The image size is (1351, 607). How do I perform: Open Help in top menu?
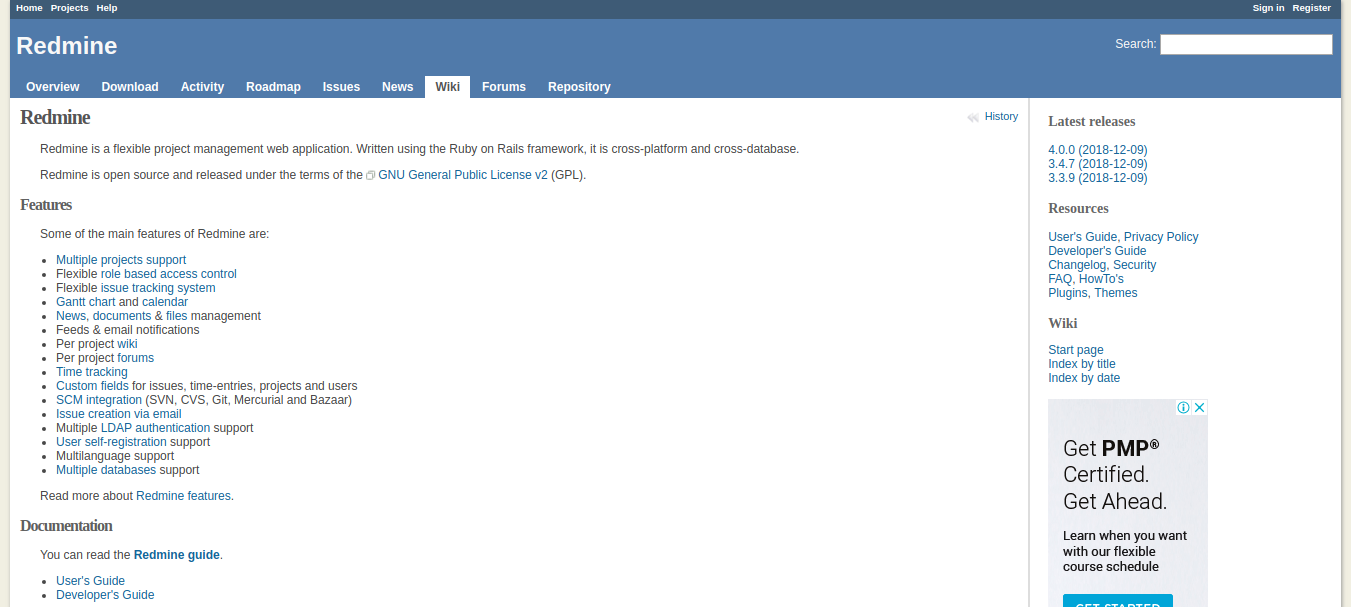click(x=107, y=8)
